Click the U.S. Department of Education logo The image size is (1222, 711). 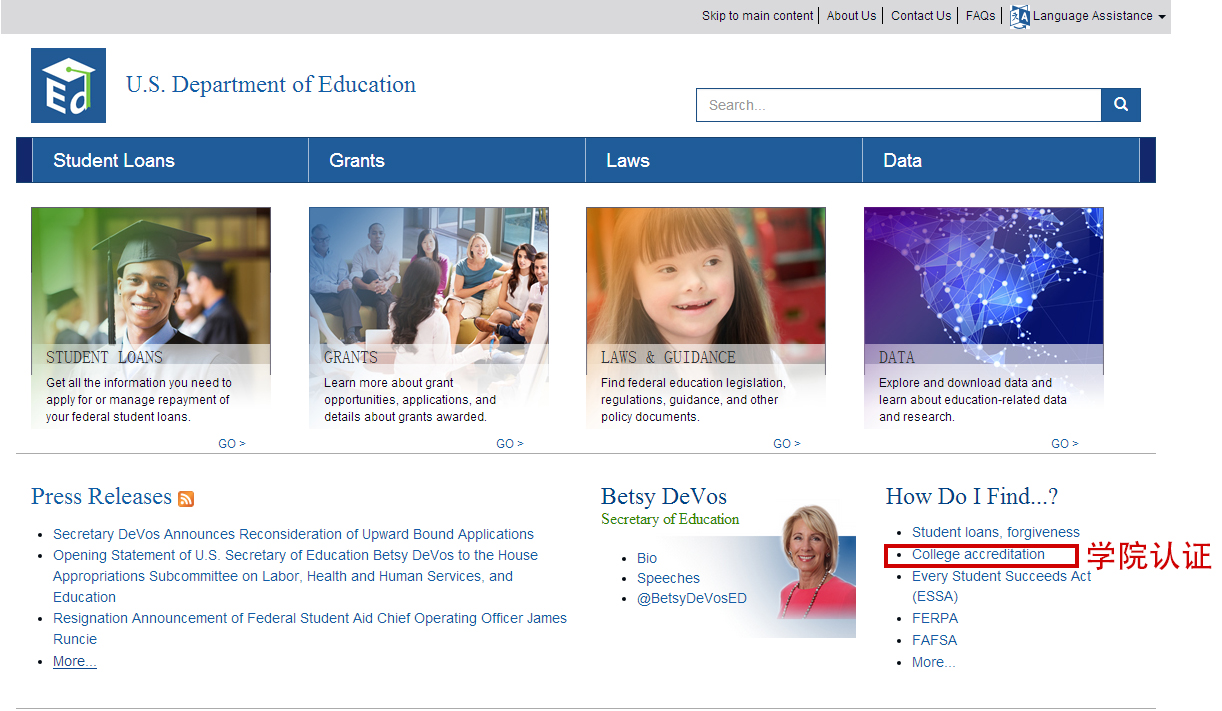pyautogui.click(x=68, y=85)
